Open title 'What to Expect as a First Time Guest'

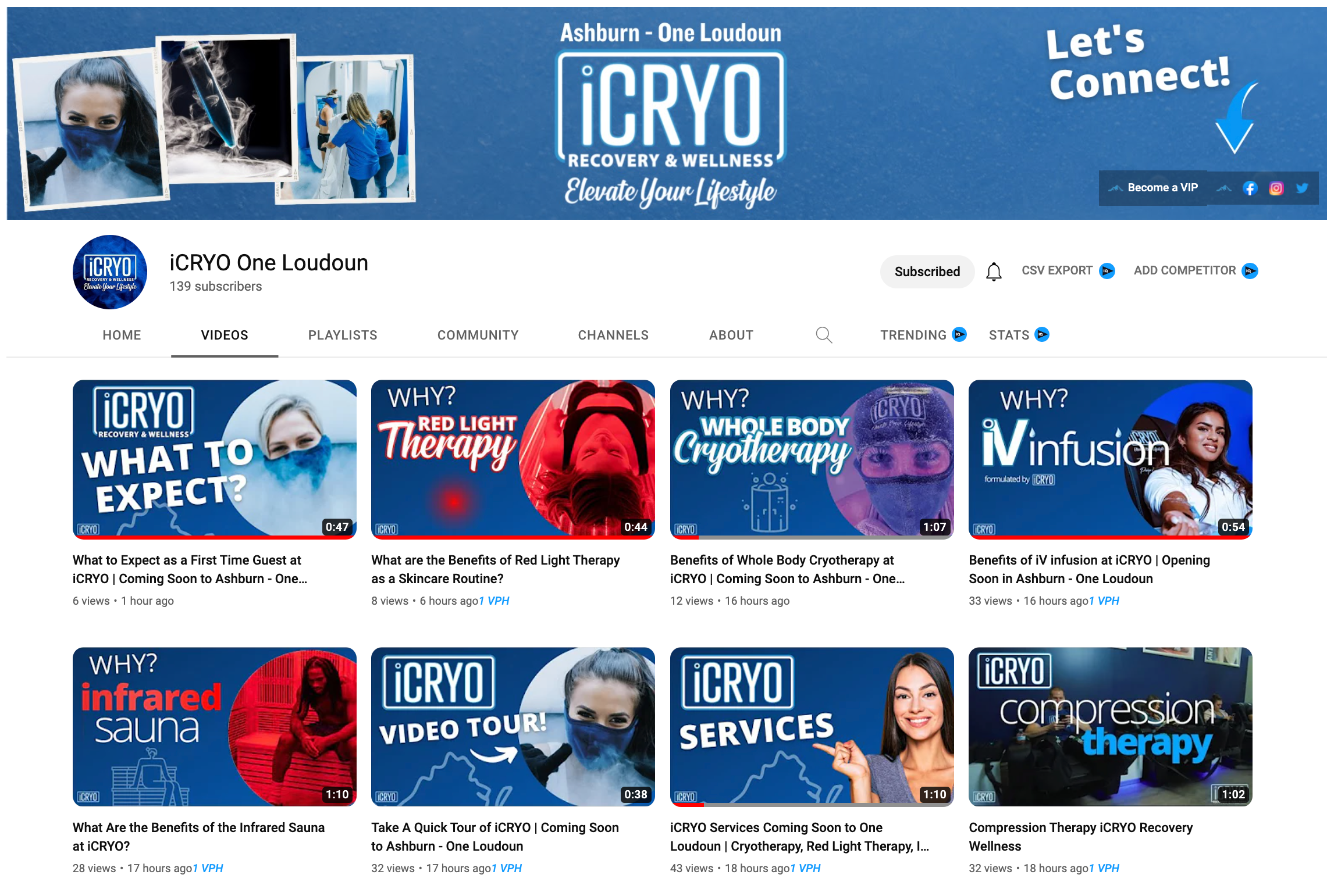point(190,569)
